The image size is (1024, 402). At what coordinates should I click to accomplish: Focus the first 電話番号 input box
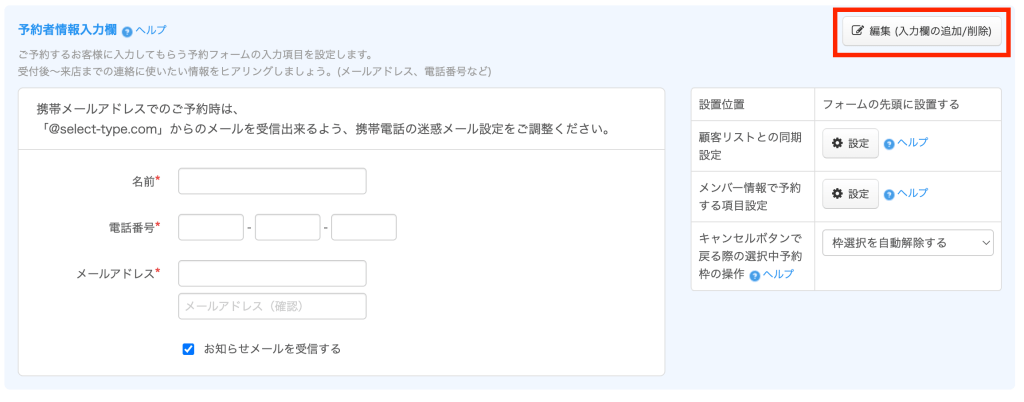pyautogui.click(x=211, y=228)
